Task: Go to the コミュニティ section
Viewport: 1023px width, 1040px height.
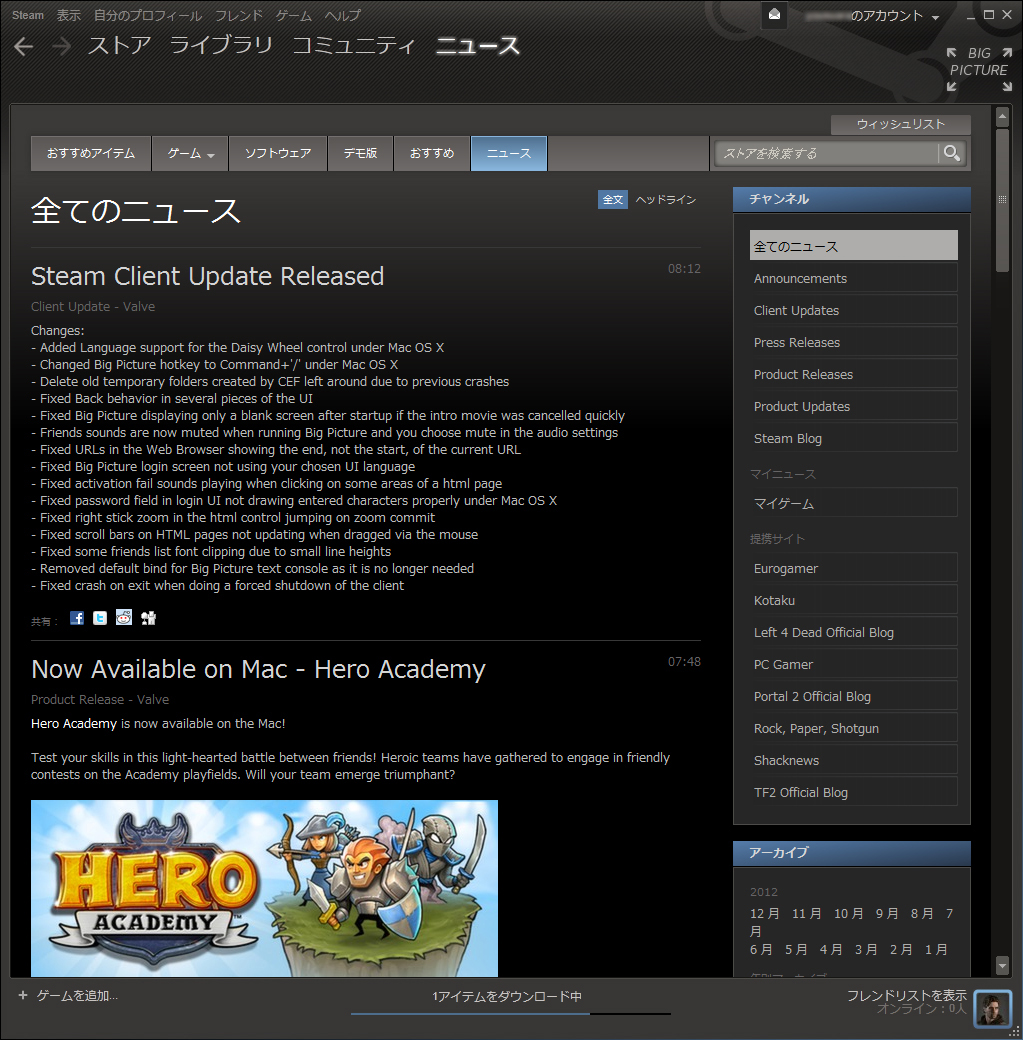Action: click(x=354, y=45)
